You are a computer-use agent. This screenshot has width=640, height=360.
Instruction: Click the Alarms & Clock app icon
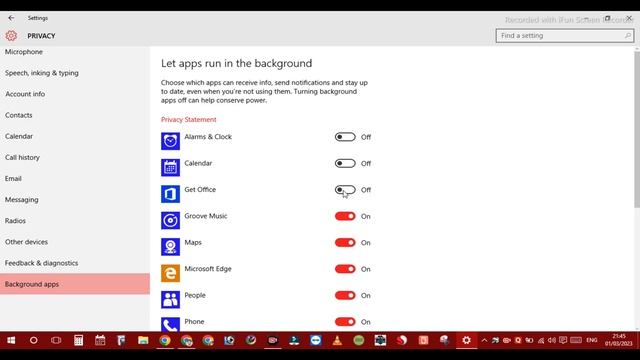(x=170, y=141)
